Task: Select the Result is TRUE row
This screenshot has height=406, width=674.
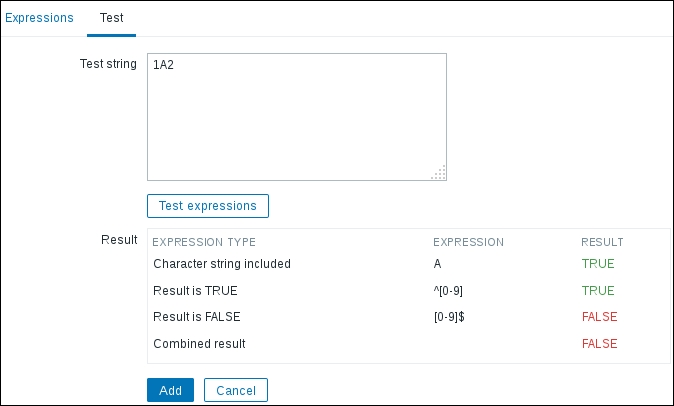Action: click(195, 291)
